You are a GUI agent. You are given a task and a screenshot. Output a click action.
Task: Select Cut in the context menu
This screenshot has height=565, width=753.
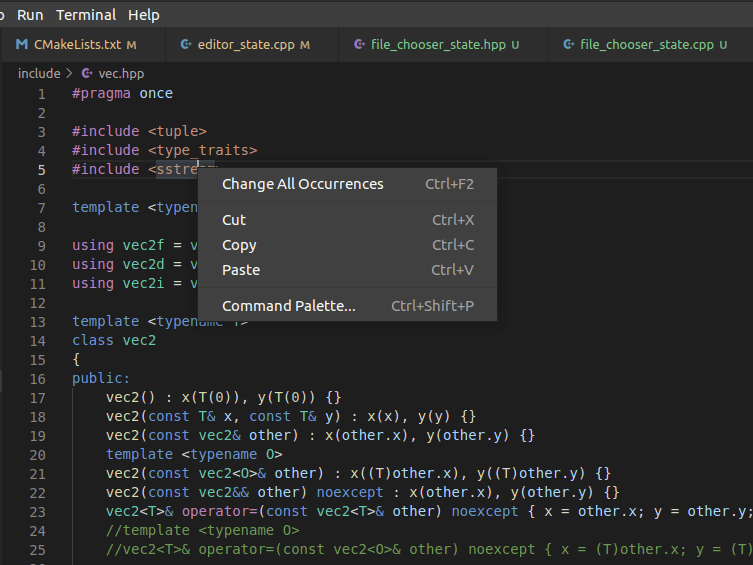coord(347,220)
